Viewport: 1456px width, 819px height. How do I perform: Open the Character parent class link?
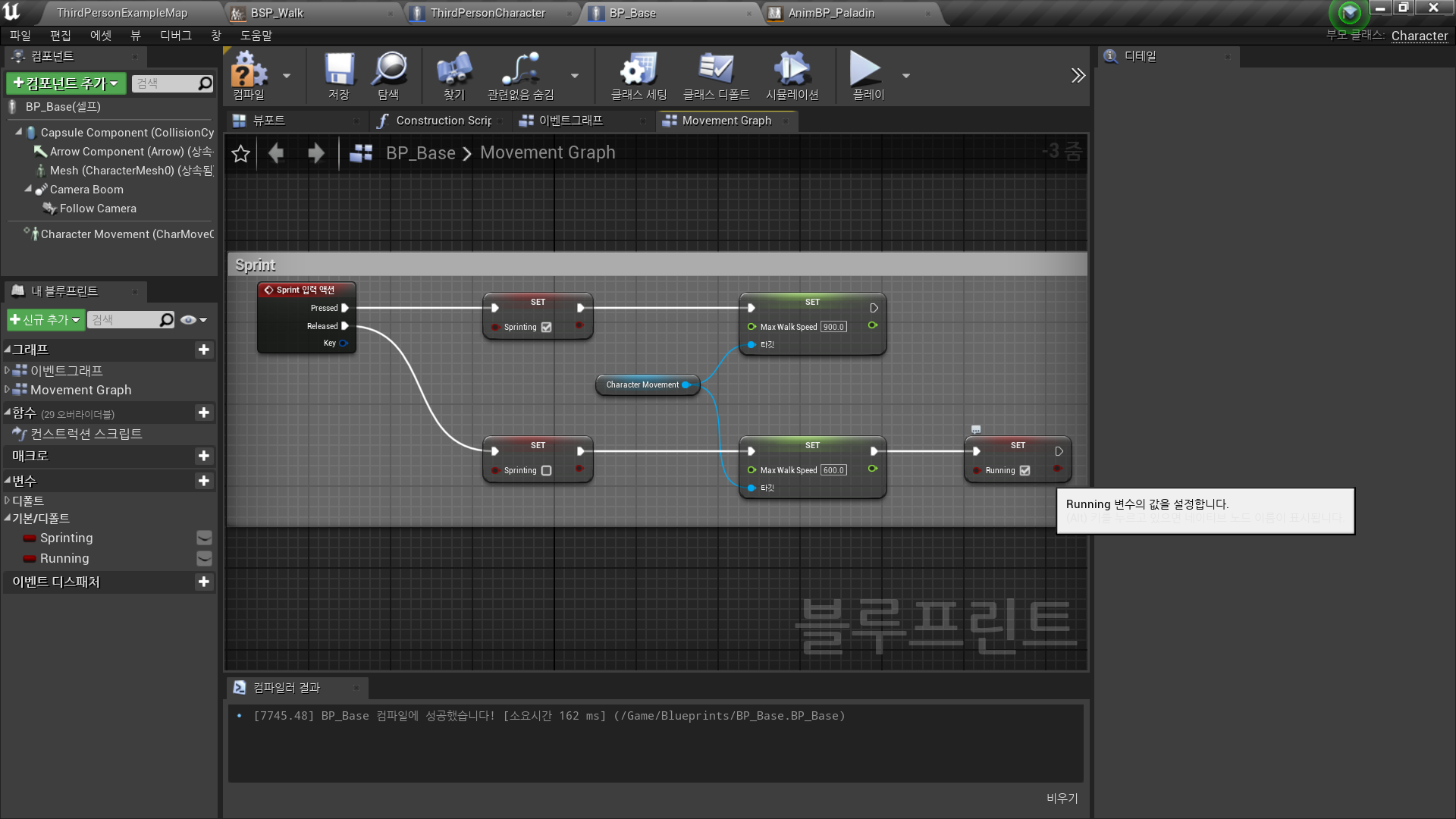pyautogui.click(x=1419, y=36)
